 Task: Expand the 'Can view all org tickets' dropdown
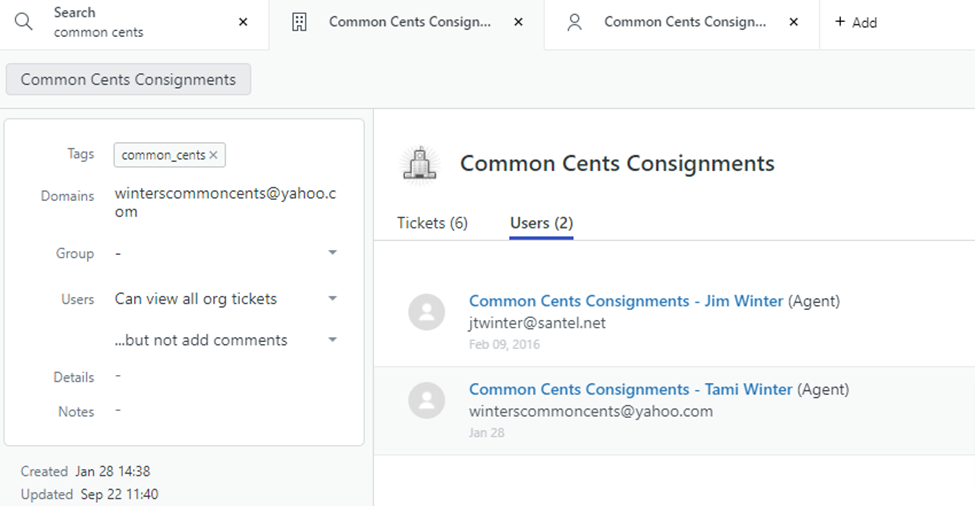[333, 299]
